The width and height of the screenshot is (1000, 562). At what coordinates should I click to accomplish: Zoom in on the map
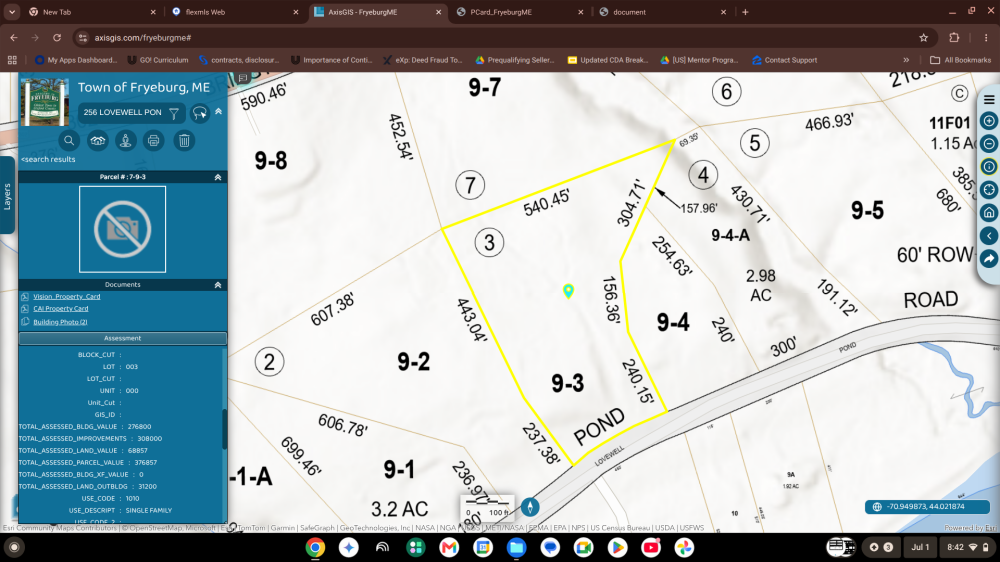click(x=989, y=121)
